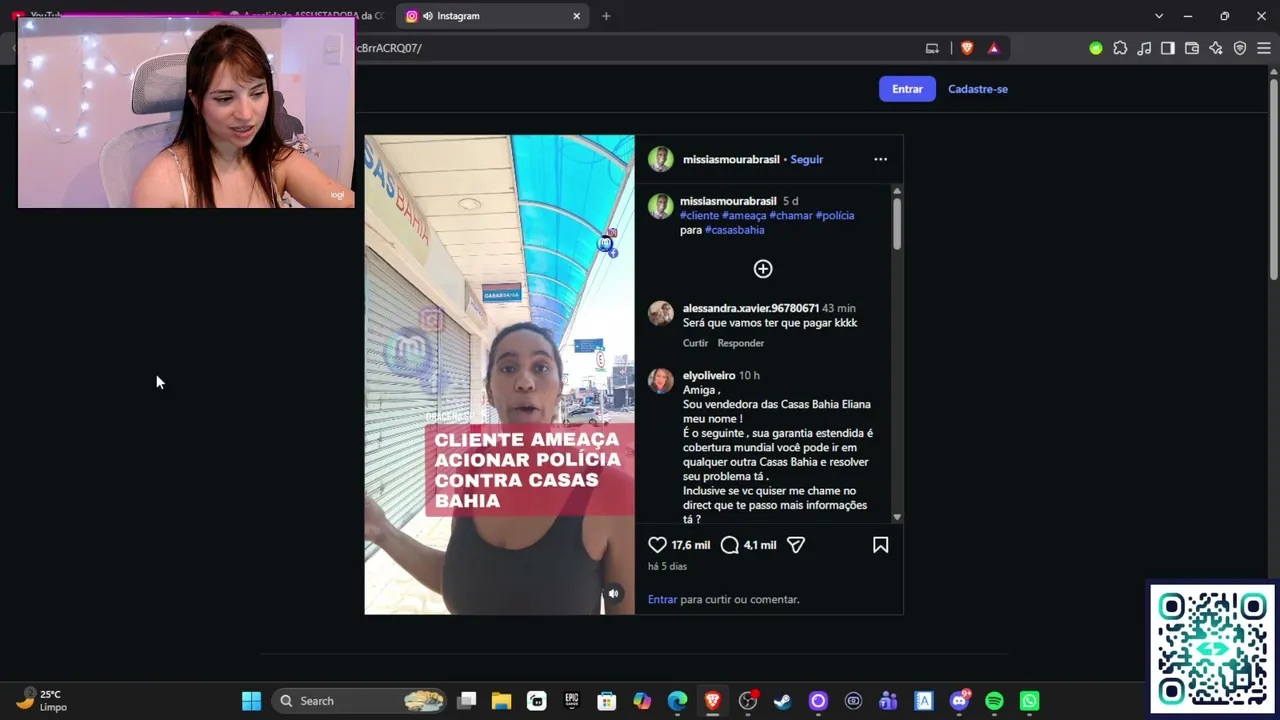The height and width of the screenshot is (720, 1280).
Task: Click the taskbar Search box
Action: pyautogui.click(x=360, y=701)
